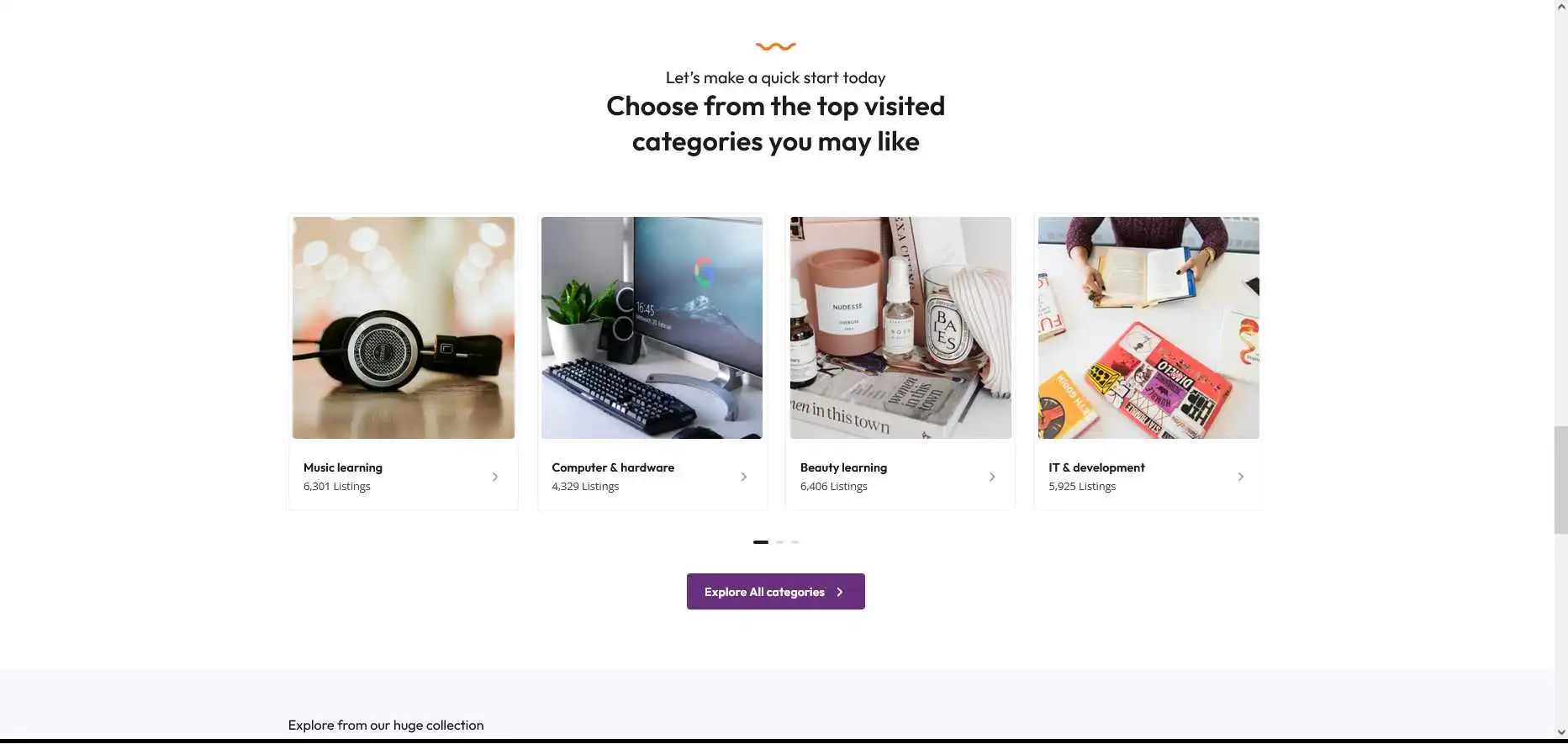Open the Music learning category title
The width and height of the screenshot is (1568, 744).
(343, 467)
